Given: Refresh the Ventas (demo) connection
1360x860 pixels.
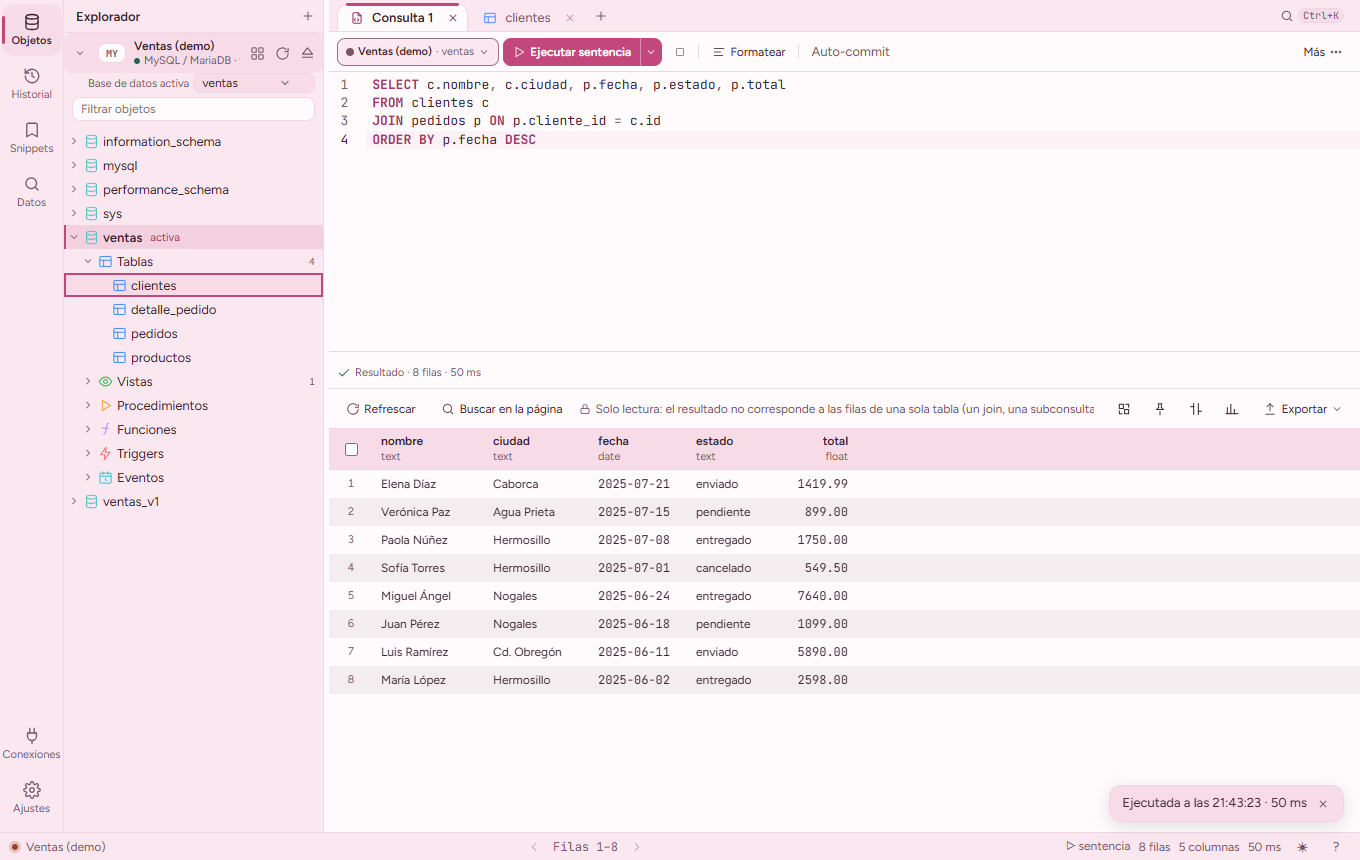Looking at the screenshot, I should [x=282, y=53].
